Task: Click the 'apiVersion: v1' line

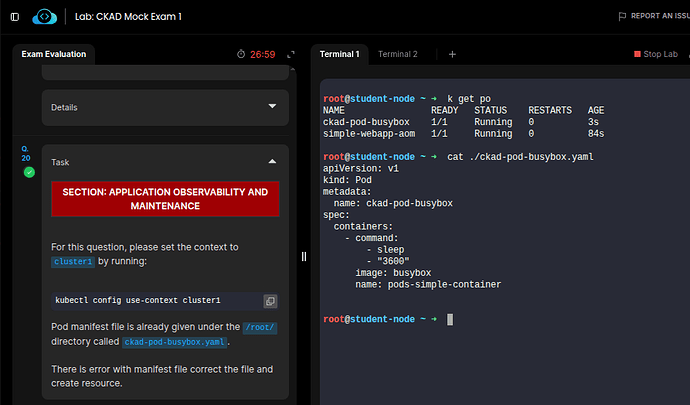Action: pyautogui.click(x=361, y=169)
